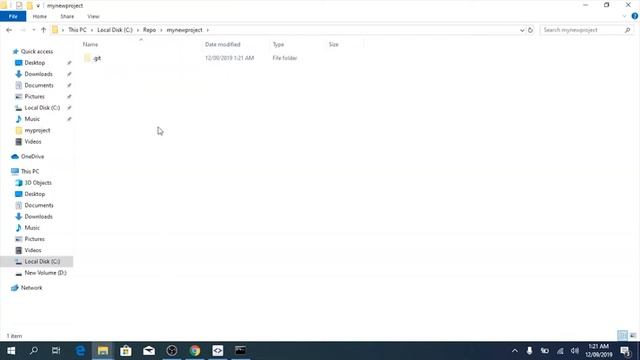
Task: Go up one folder level
Action: (43, 30)
